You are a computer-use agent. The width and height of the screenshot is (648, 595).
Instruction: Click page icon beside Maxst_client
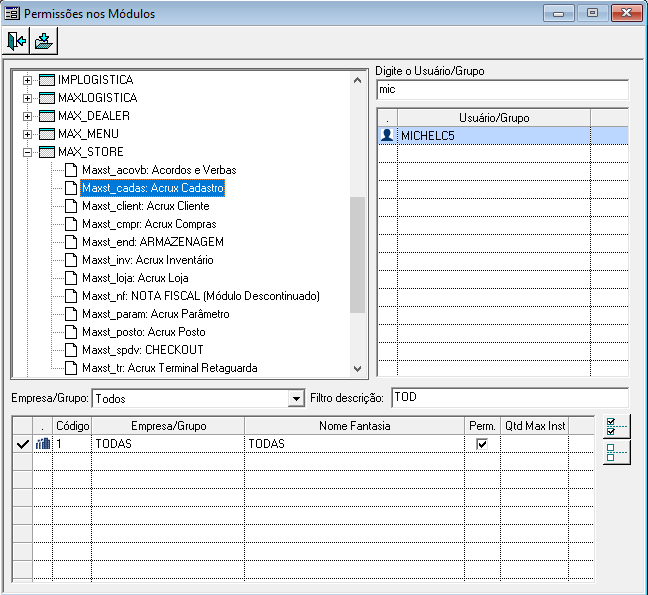tap(71, 206)
